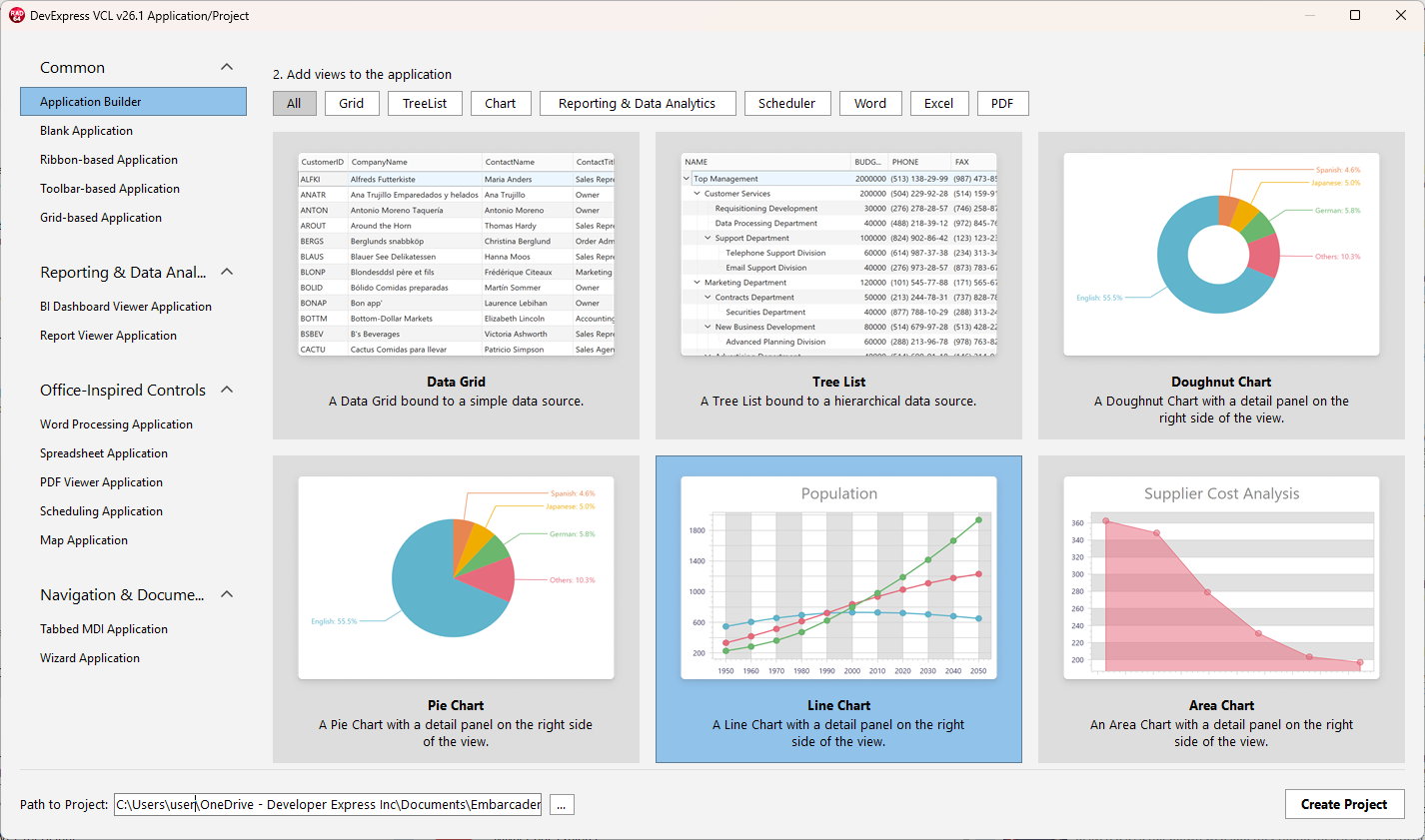Click the Pie Chart description text
Screen dimensions: 1425x840
click(456, 733)
